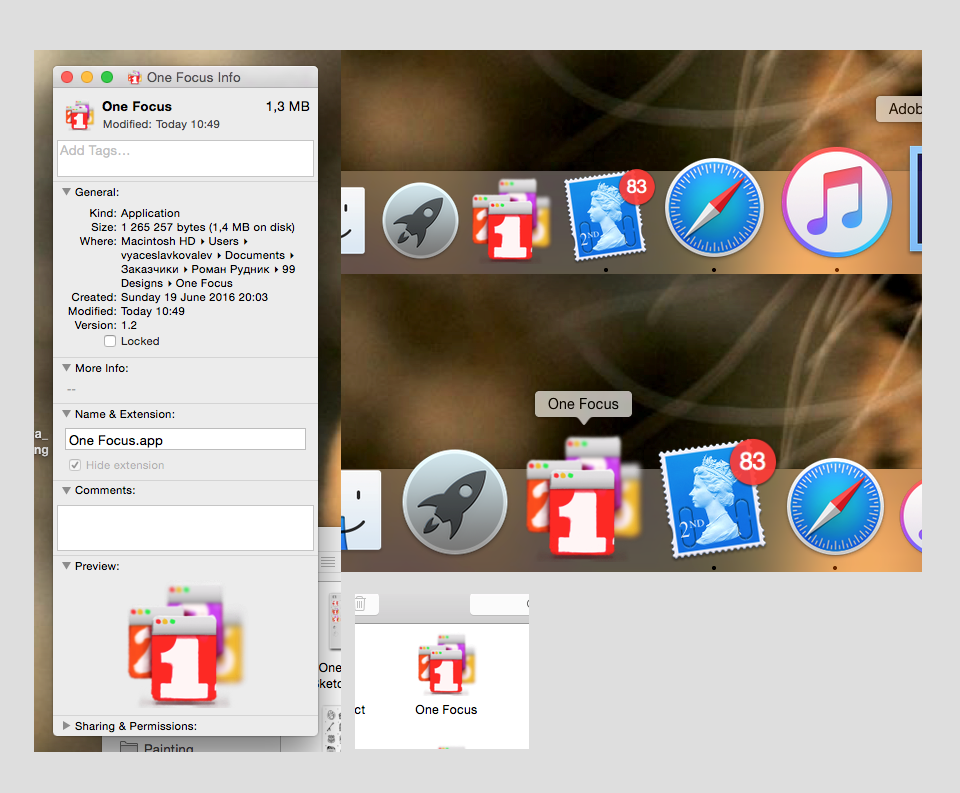
Task: Collapse the Preview section
Action: click(66, 566)
